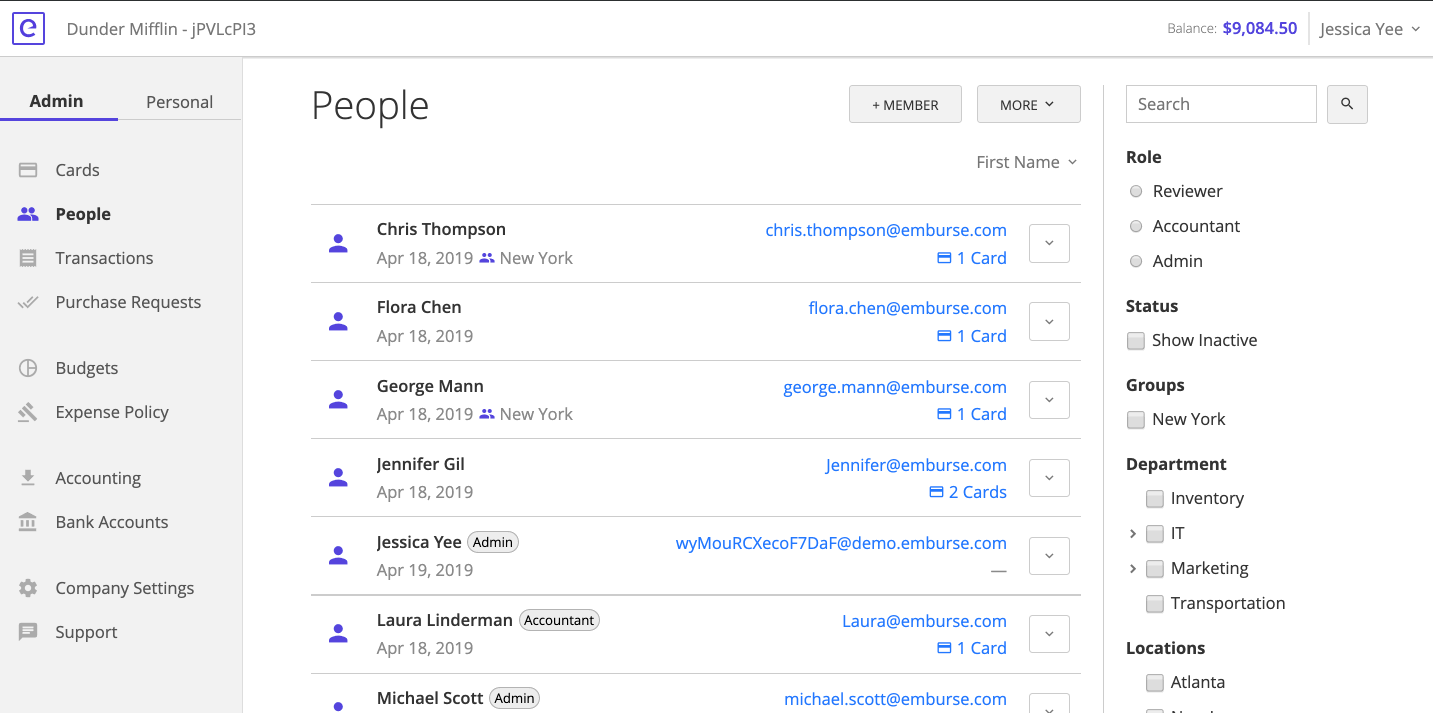Click the magnifier search button
This screenshot has width=1433, height=713.
point(1347,104)
